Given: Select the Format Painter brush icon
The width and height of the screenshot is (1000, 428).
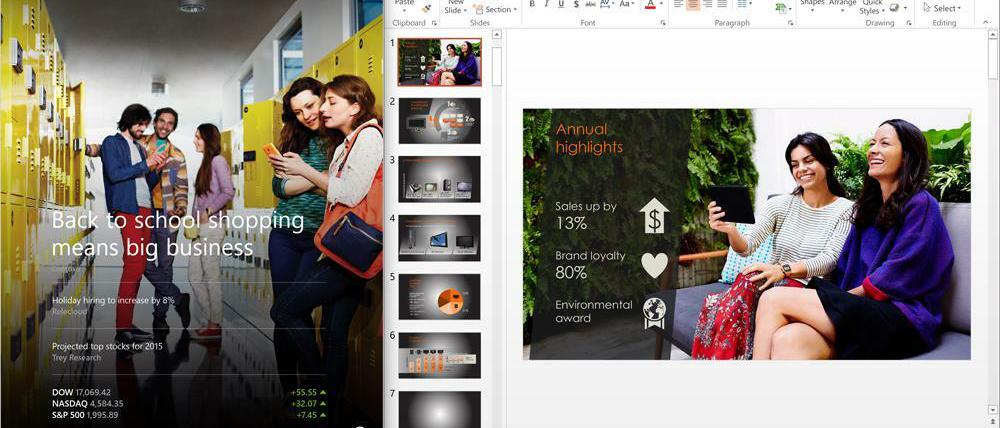Looking at the screenshot, I should [426, 8].
